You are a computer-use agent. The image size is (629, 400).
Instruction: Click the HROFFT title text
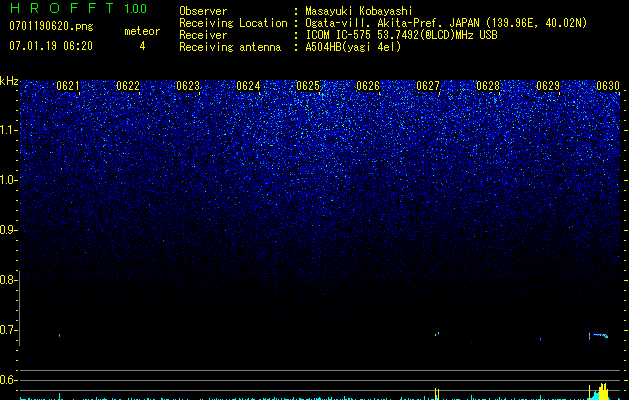coord(62,8)
